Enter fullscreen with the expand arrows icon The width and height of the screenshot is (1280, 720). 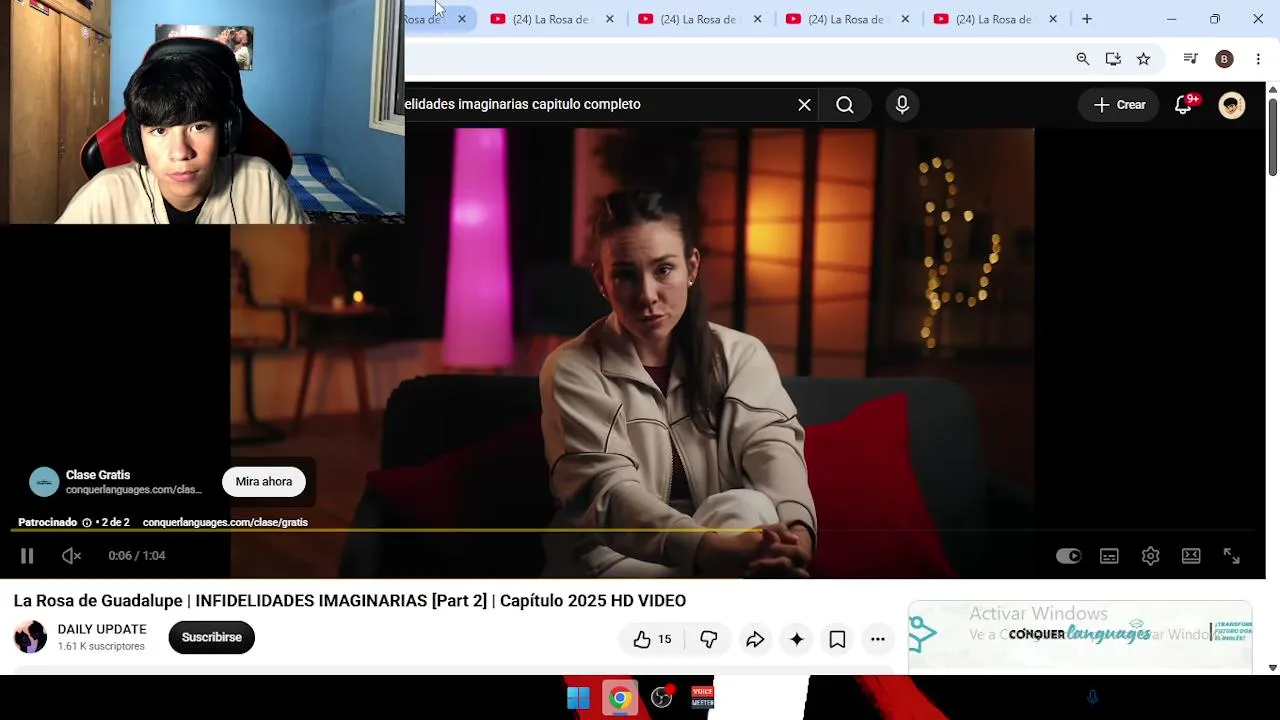point(1232,556)
